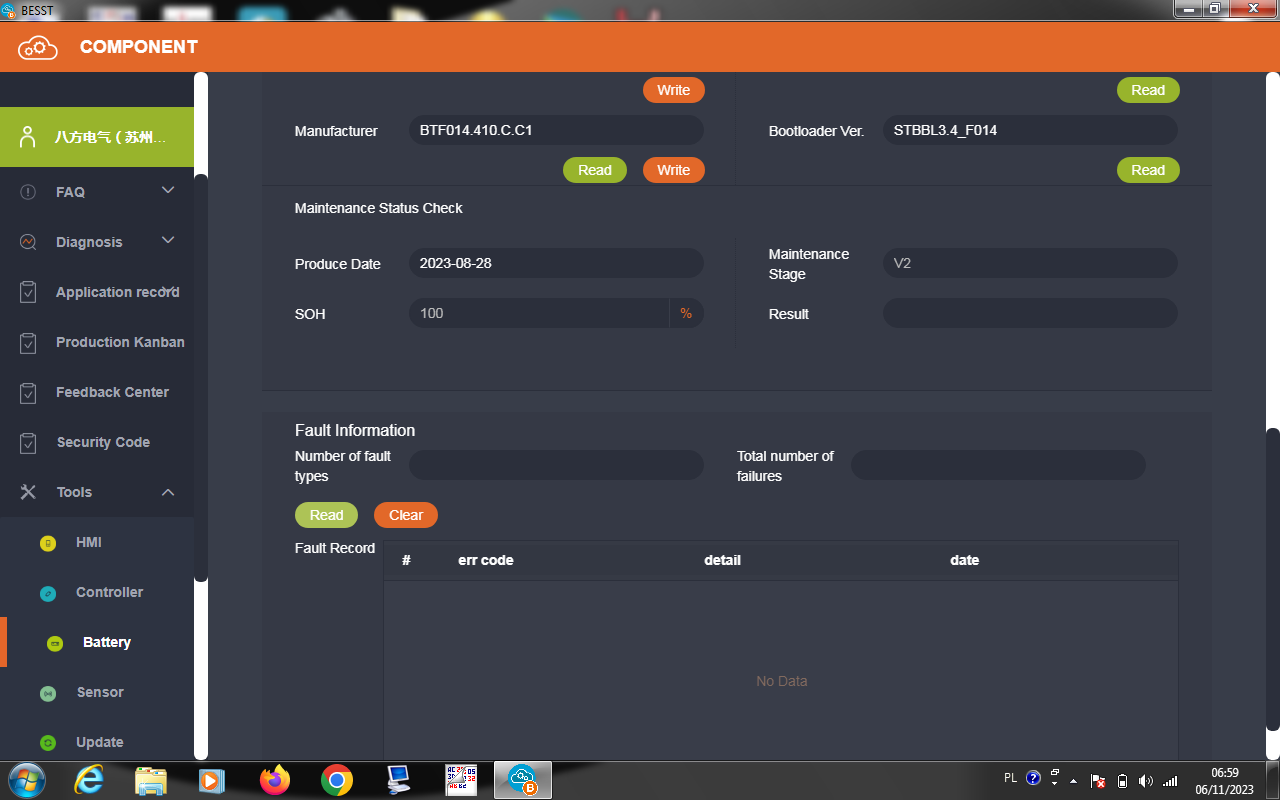This screenshot has height=800, width=1280.
Task: Click the cloud logo in the orange header
Action: (x=38, y=47)
